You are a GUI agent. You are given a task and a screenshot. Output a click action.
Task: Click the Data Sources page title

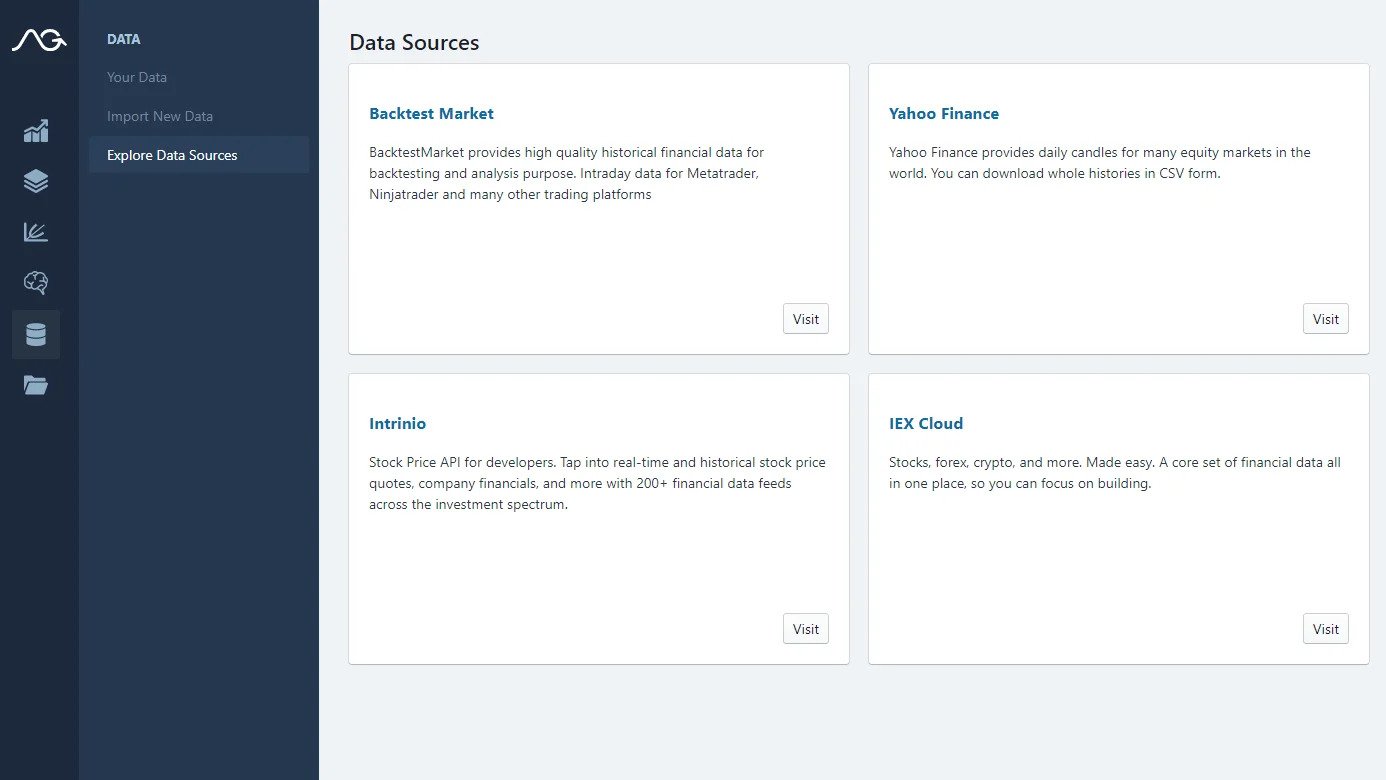click(414, 42)
